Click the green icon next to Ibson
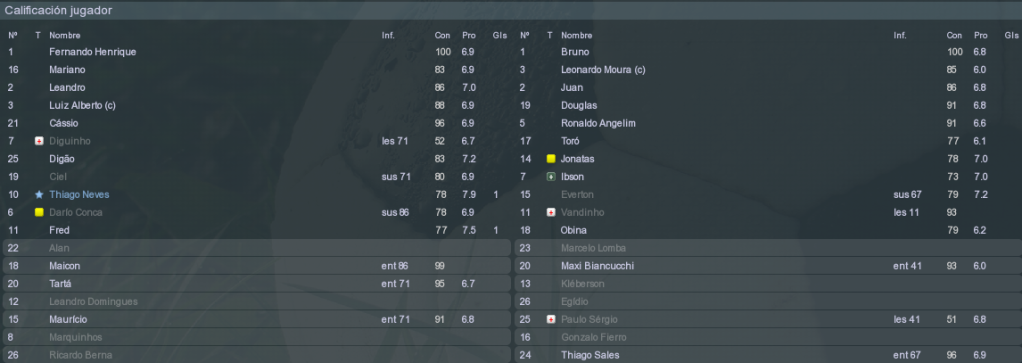1022x363 pixels. click(551, 177)
